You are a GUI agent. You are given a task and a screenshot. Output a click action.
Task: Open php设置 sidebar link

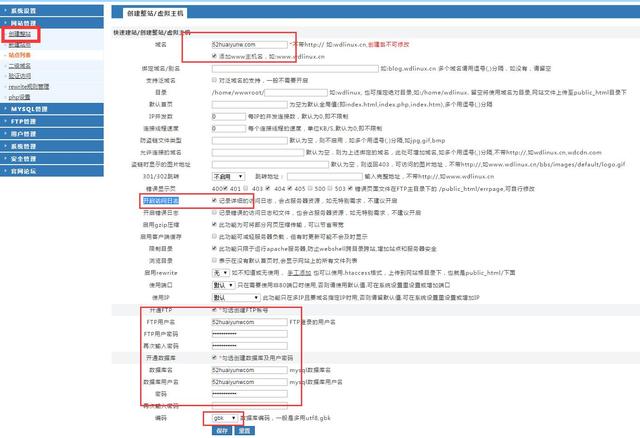19,96
